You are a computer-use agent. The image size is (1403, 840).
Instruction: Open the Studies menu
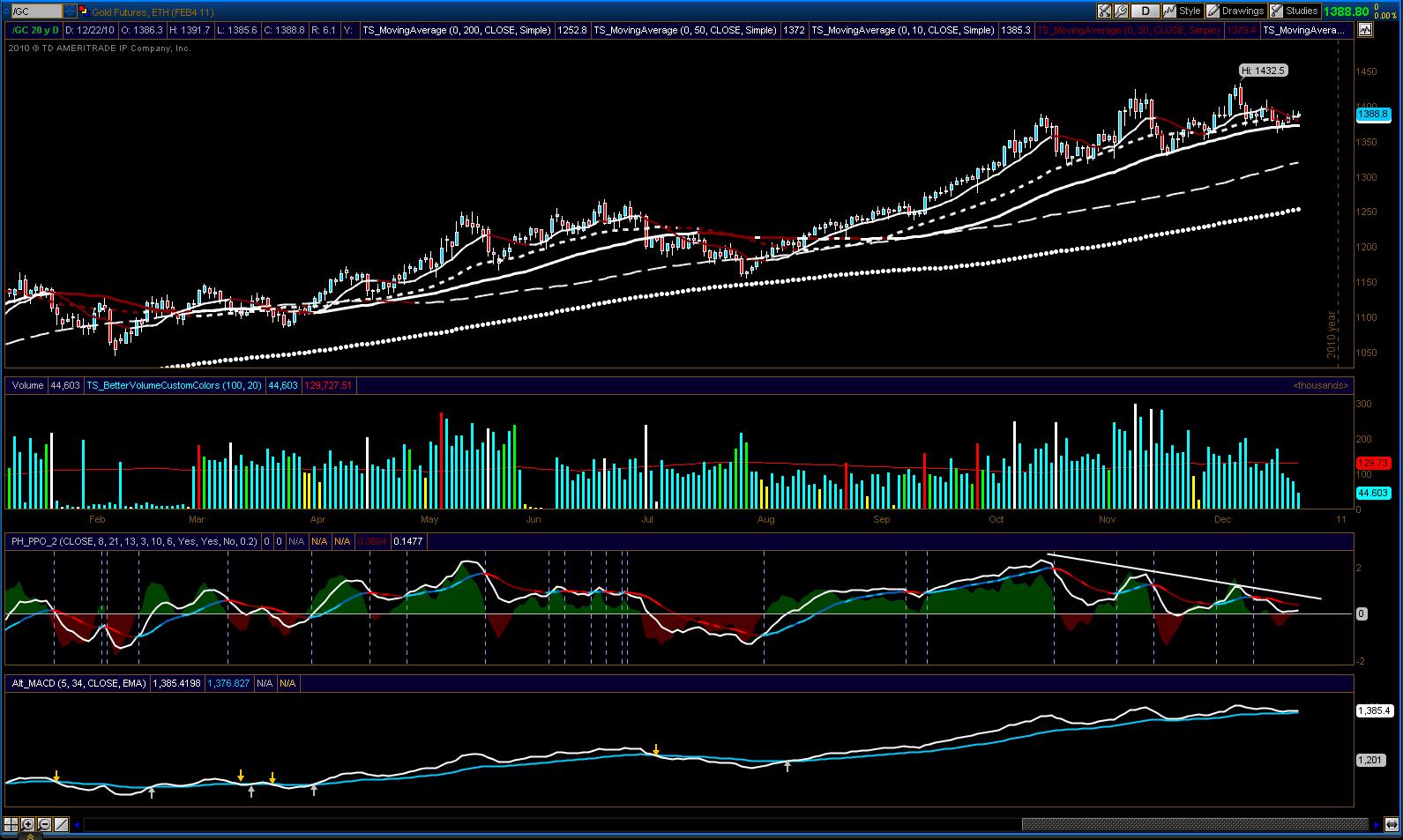click(1294, 11)
